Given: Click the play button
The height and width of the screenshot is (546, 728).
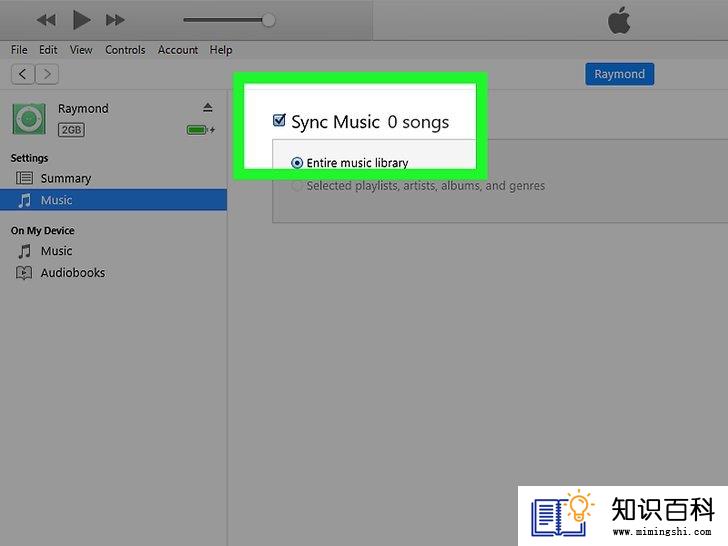Looking at the screenshot, I should (x=81, y=20).
